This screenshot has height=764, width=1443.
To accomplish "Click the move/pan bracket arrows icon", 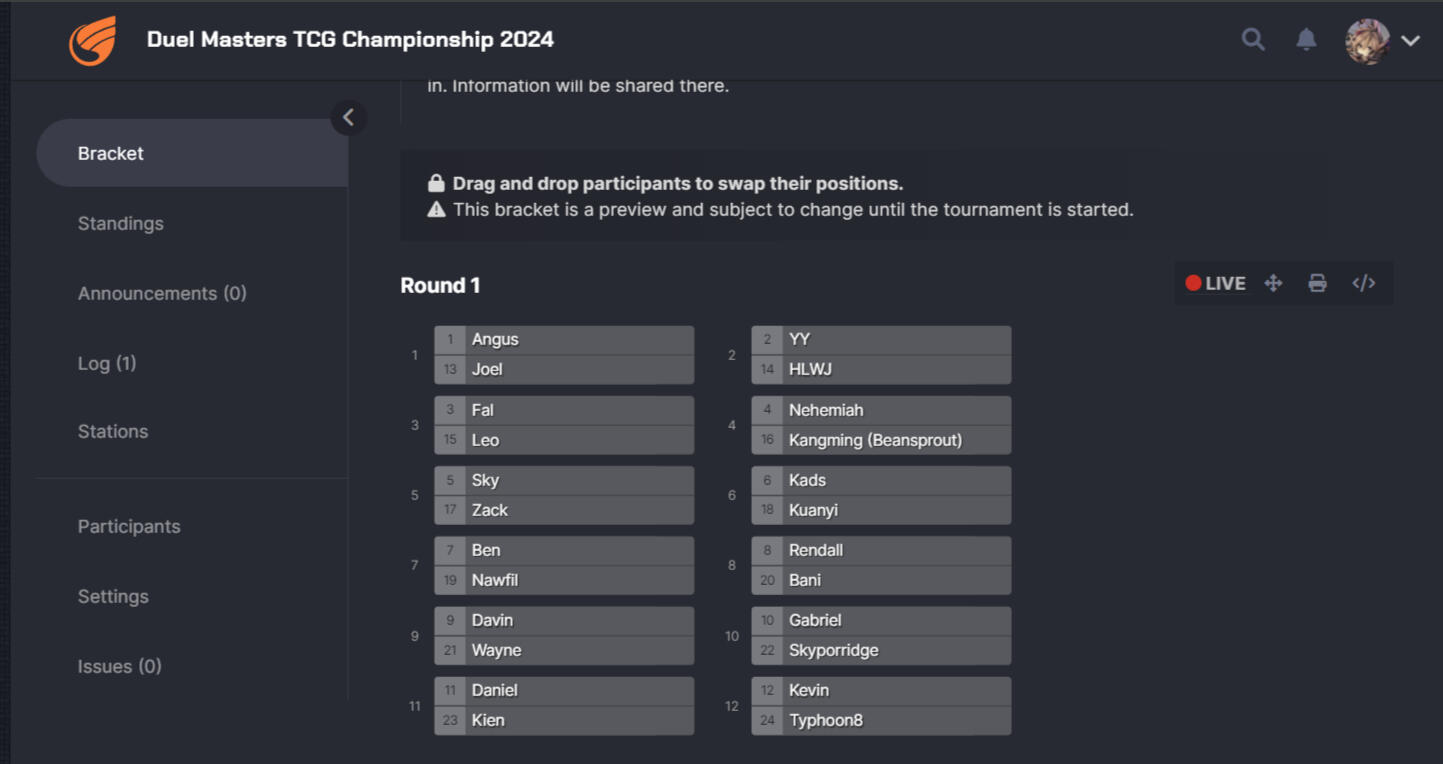I will coord(1273,283).
